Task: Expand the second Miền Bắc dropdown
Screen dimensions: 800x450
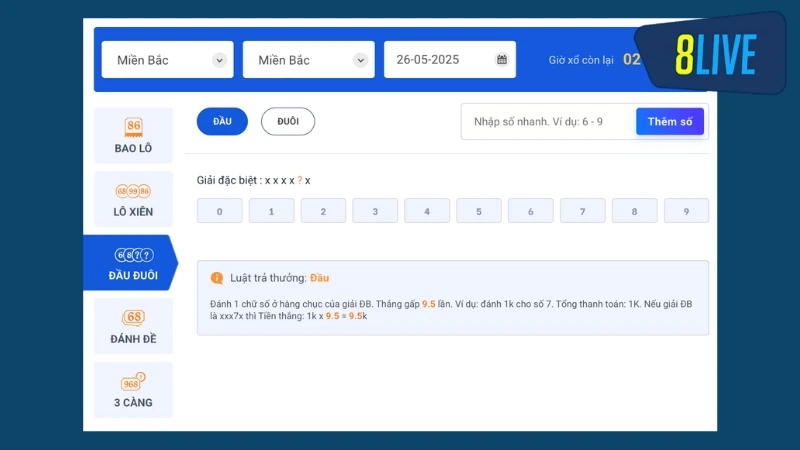Action: (308, 60)
